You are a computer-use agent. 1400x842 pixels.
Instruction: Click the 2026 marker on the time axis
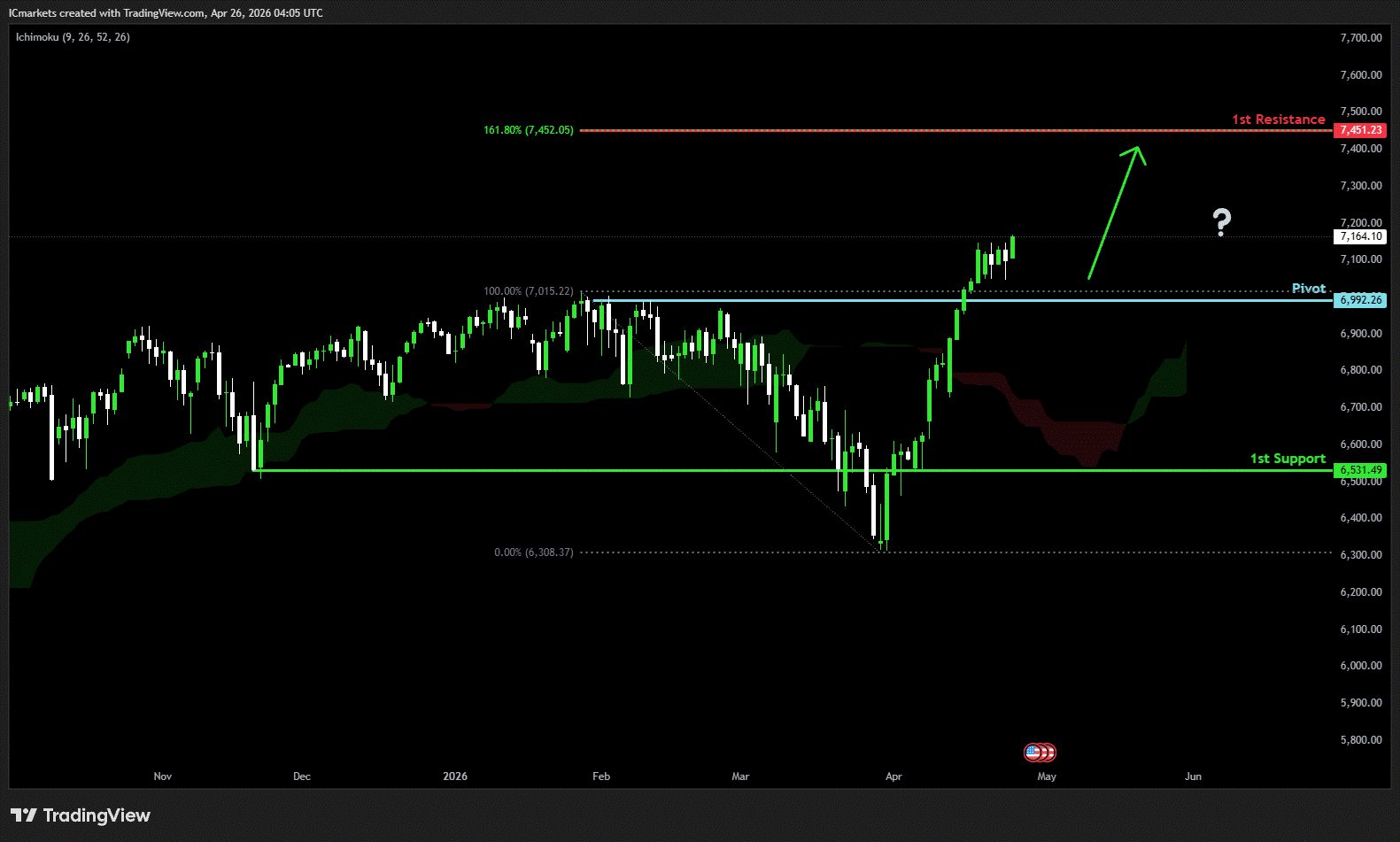click(455, 776)
